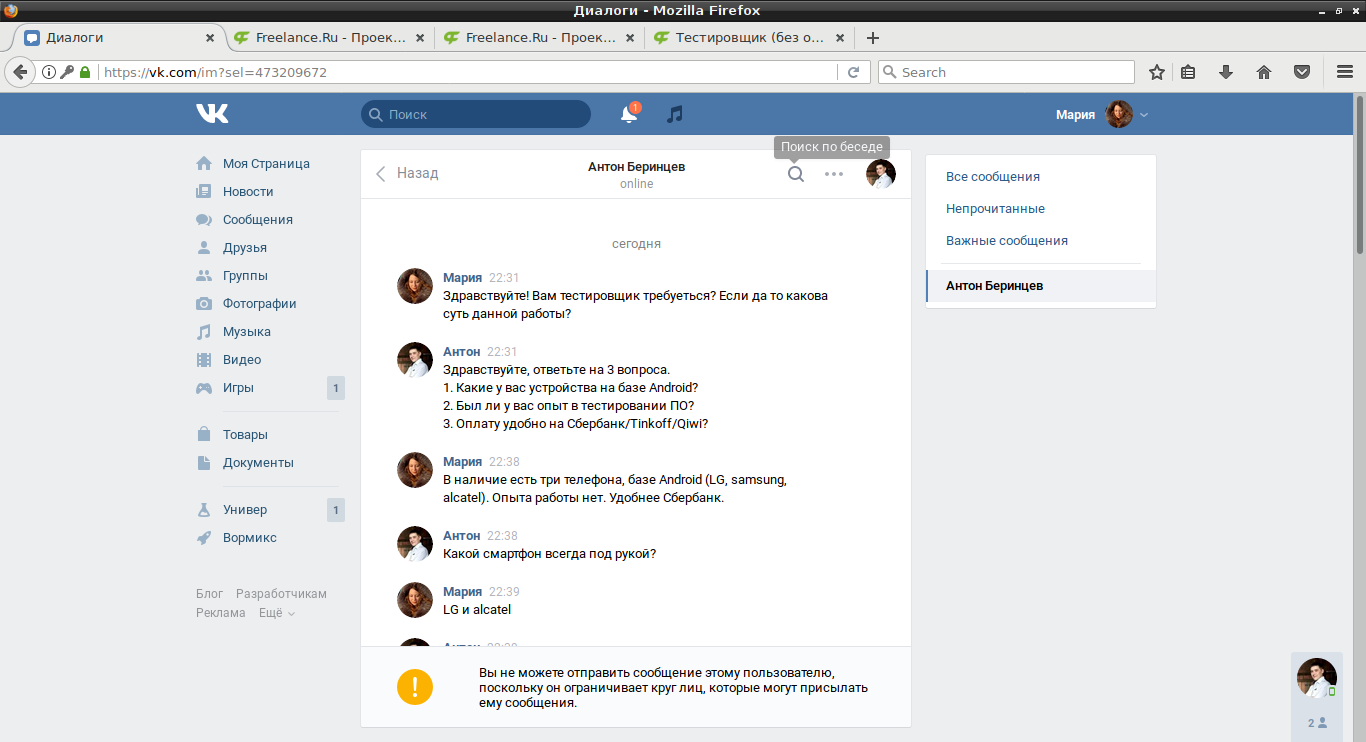Viewport: 1366px width, 742px height.
Task: Open online friends counter at bottom right
Action: pyautogui.click(x=1317, y=722)
